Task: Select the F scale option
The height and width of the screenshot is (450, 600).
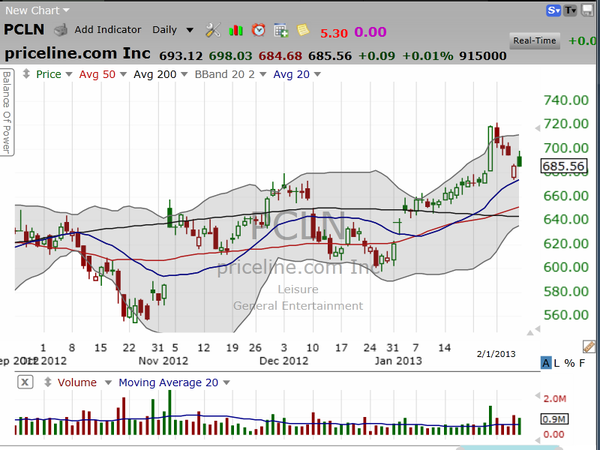Action: (x=582, y=363)
